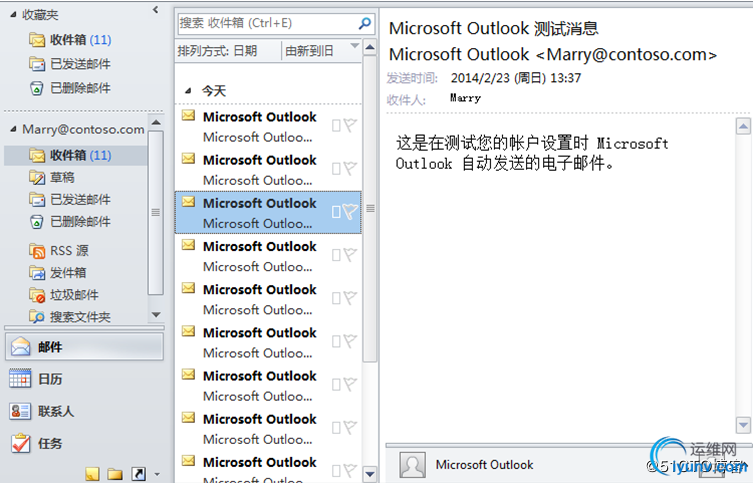This screenshot has height=483, width=753.
Task: Click the folder tree scroll-up arrow
Action: point(156,122)
